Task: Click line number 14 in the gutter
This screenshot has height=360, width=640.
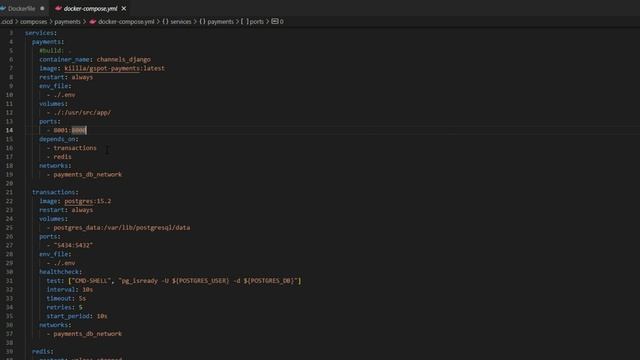Action: 9,130
